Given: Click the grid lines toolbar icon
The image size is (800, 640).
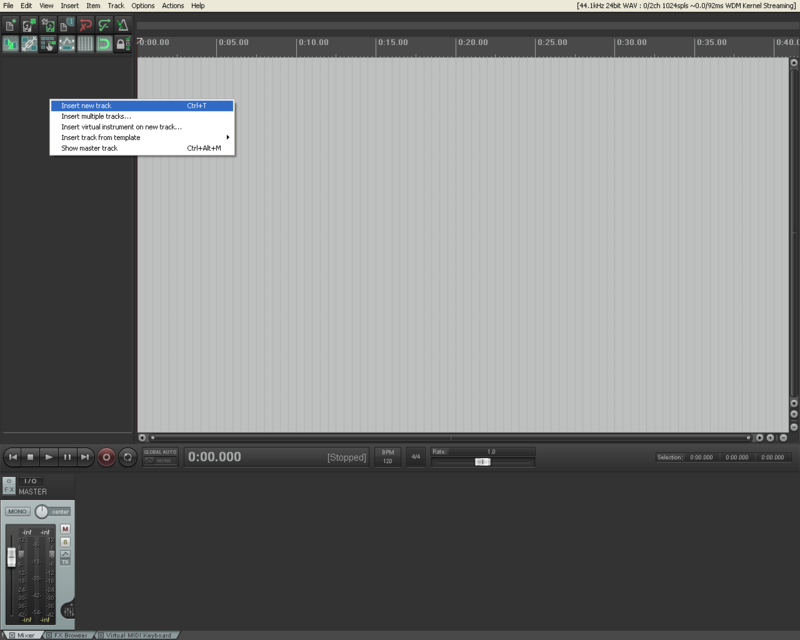Looking at the screenshot, I should pos(85,44).
